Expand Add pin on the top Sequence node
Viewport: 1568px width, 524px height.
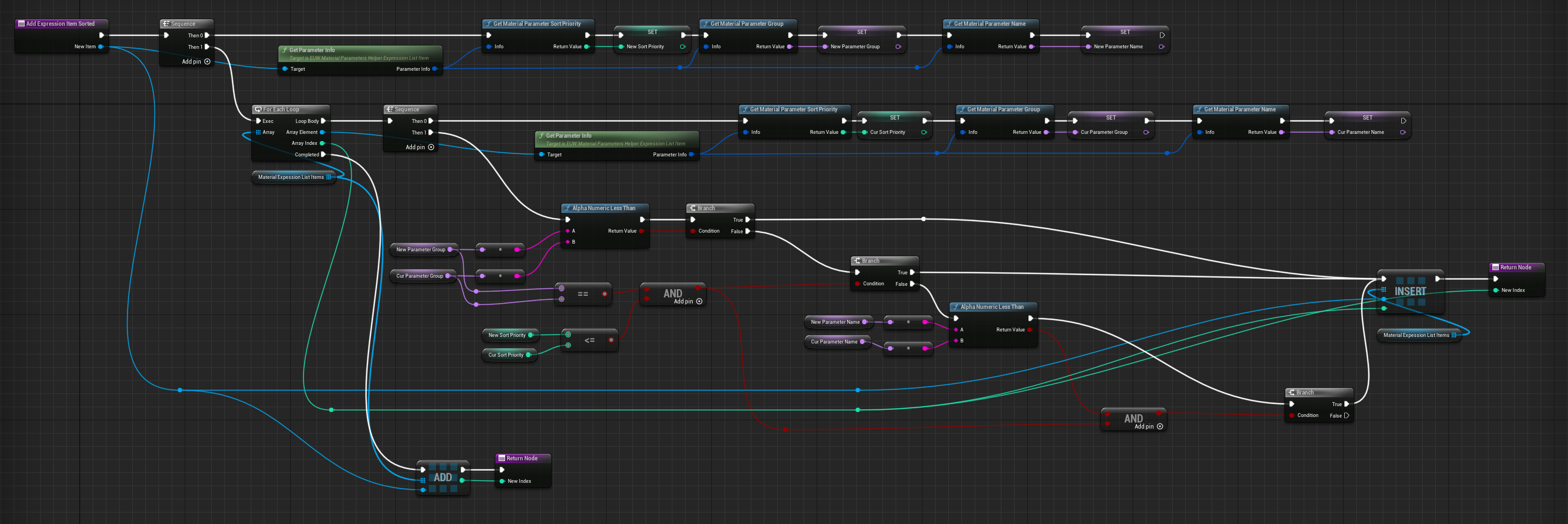click(x=207, y=61)
